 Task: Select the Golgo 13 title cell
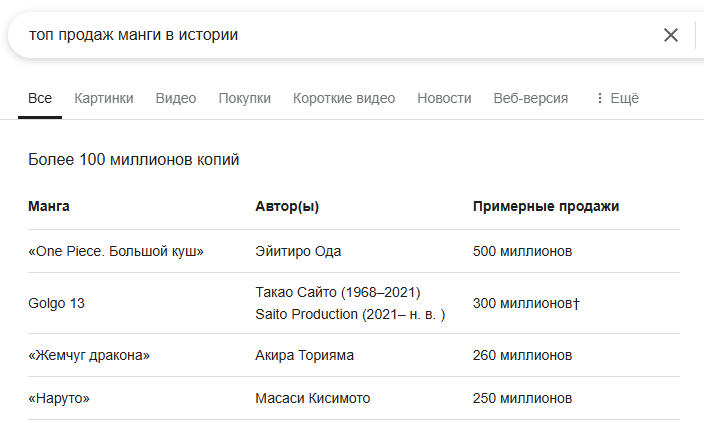[56, 303]
